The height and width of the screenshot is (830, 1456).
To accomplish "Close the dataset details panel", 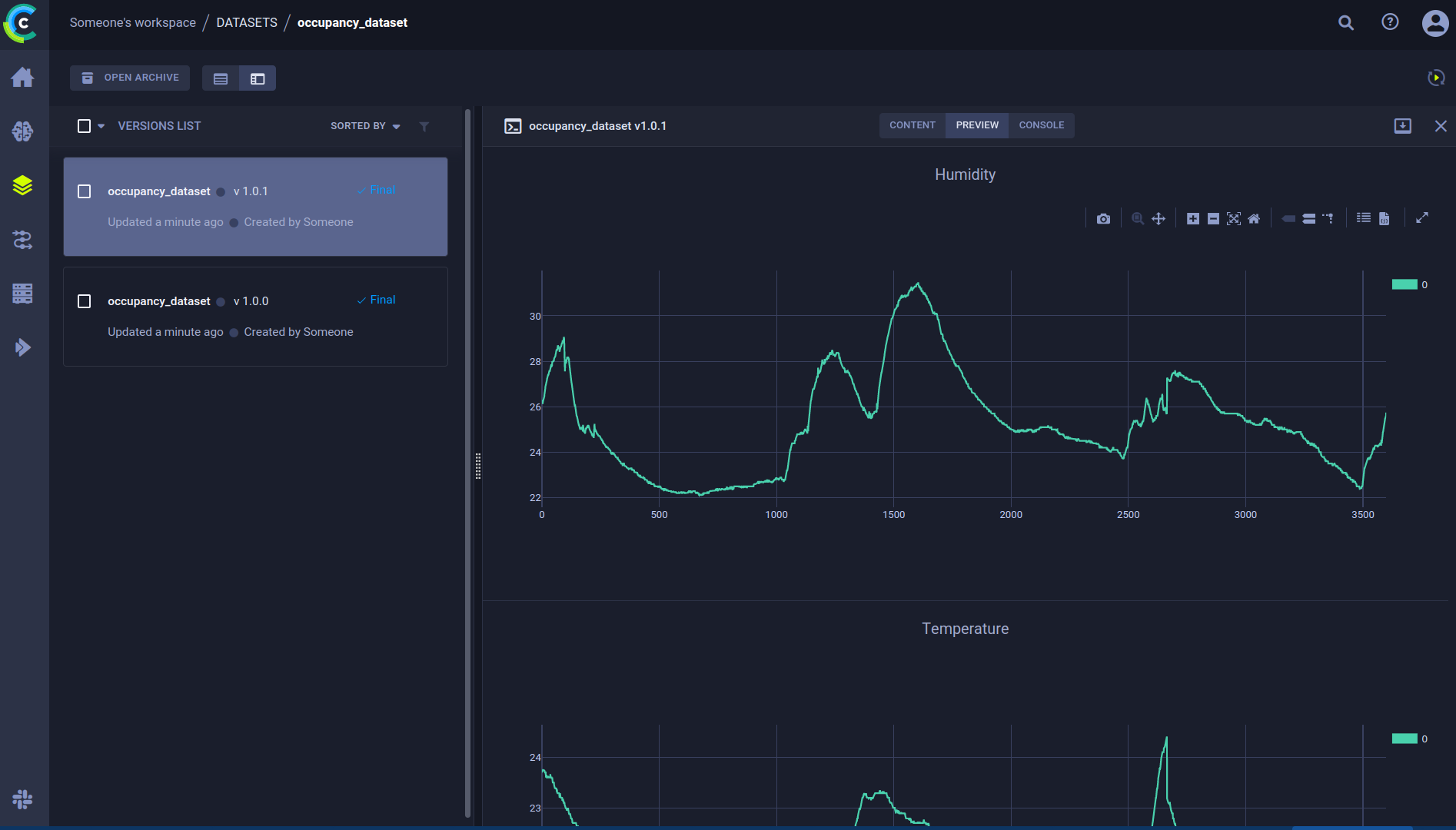I will pos(1441,126).
